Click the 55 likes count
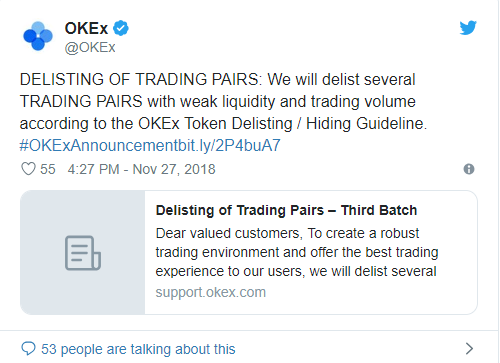 tap(48, 169)
